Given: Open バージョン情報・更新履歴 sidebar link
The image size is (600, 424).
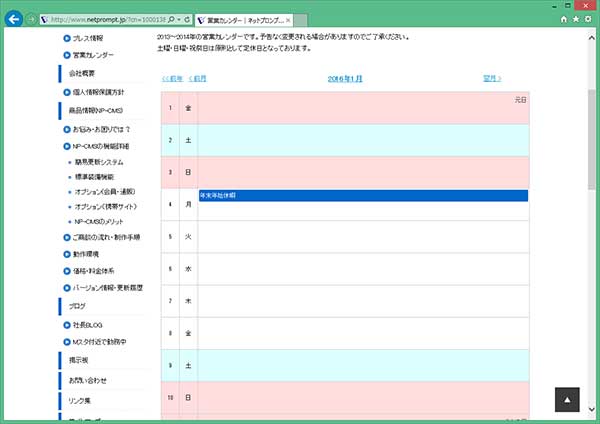Looking at the screenshot, I should [x=108, y=288].
